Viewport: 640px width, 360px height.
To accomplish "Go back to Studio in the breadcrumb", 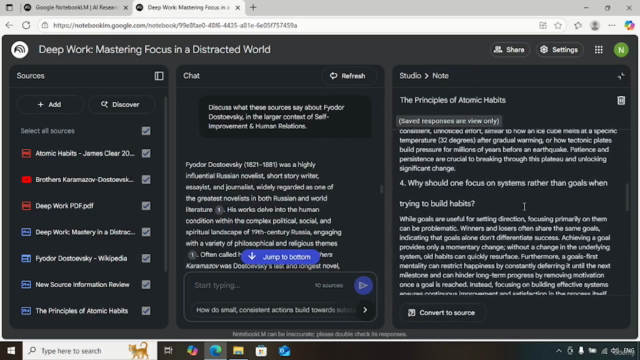I will pos(410,76).
